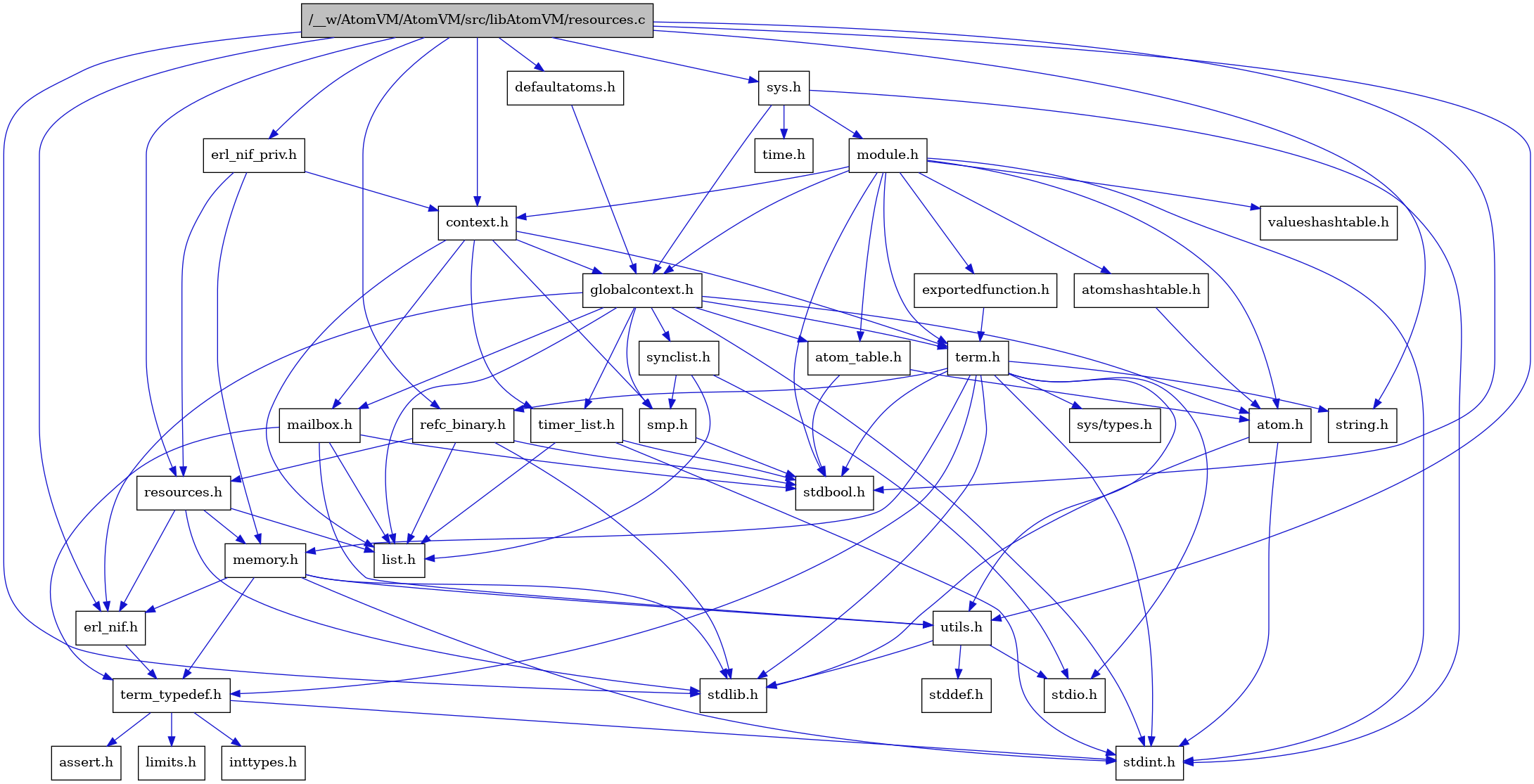
Task: Open the defaultatoms.h header node
Action: coord(561,87)
